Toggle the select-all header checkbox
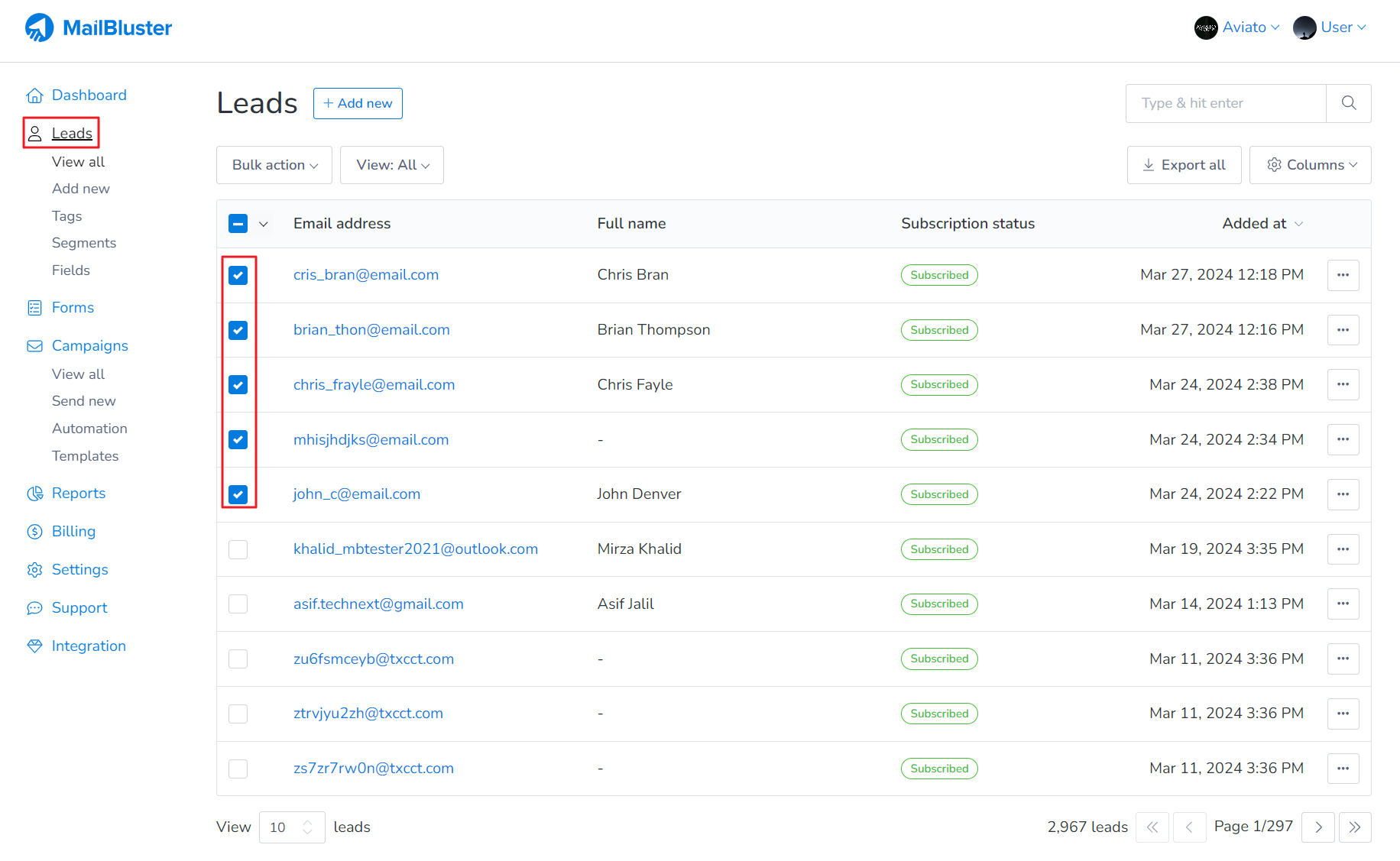Screen dimensions: 1400x861 click(238, 224)
